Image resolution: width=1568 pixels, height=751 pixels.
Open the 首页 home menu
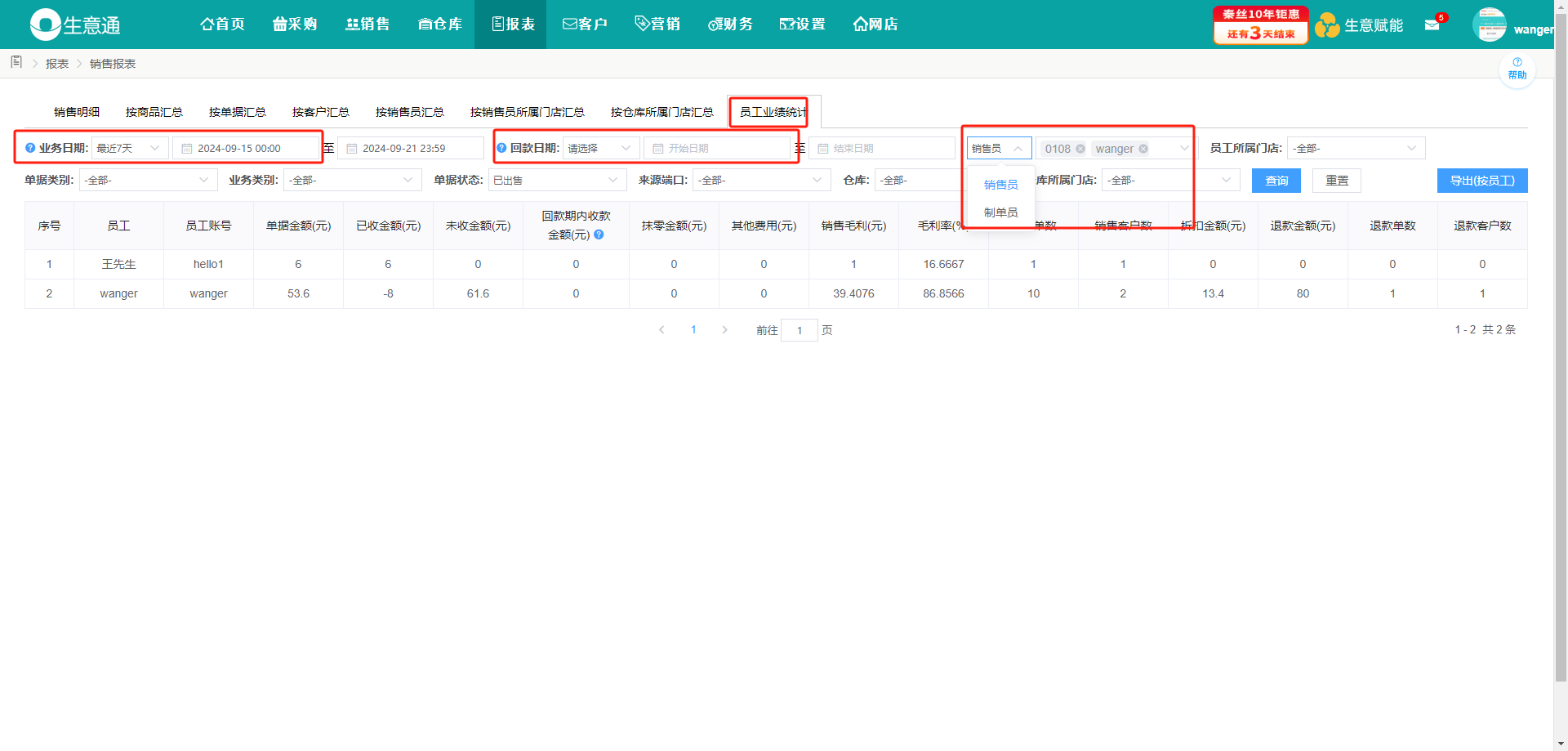(222, 25)
